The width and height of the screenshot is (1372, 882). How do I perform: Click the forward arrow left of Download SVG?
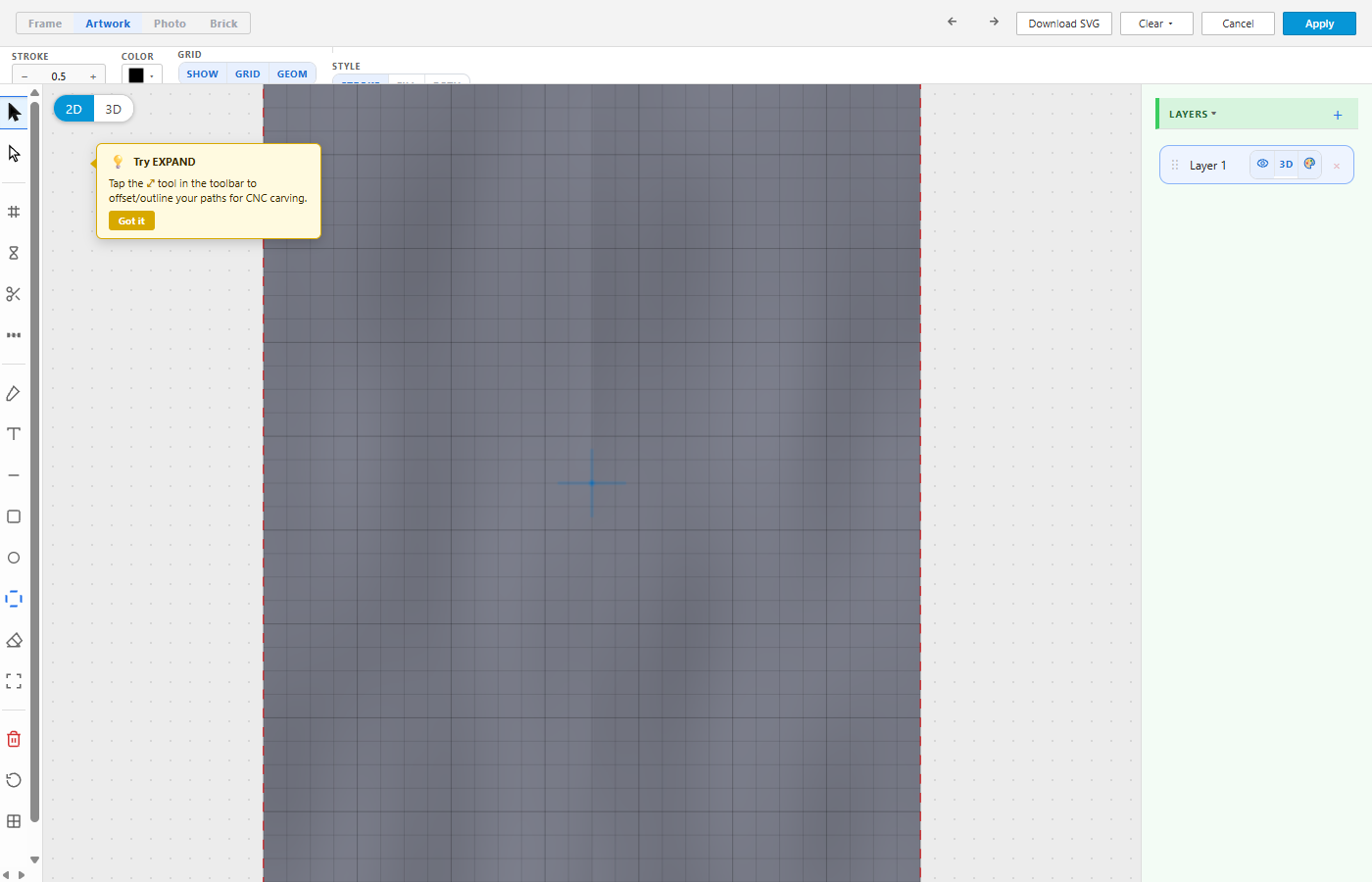point(994,22)
